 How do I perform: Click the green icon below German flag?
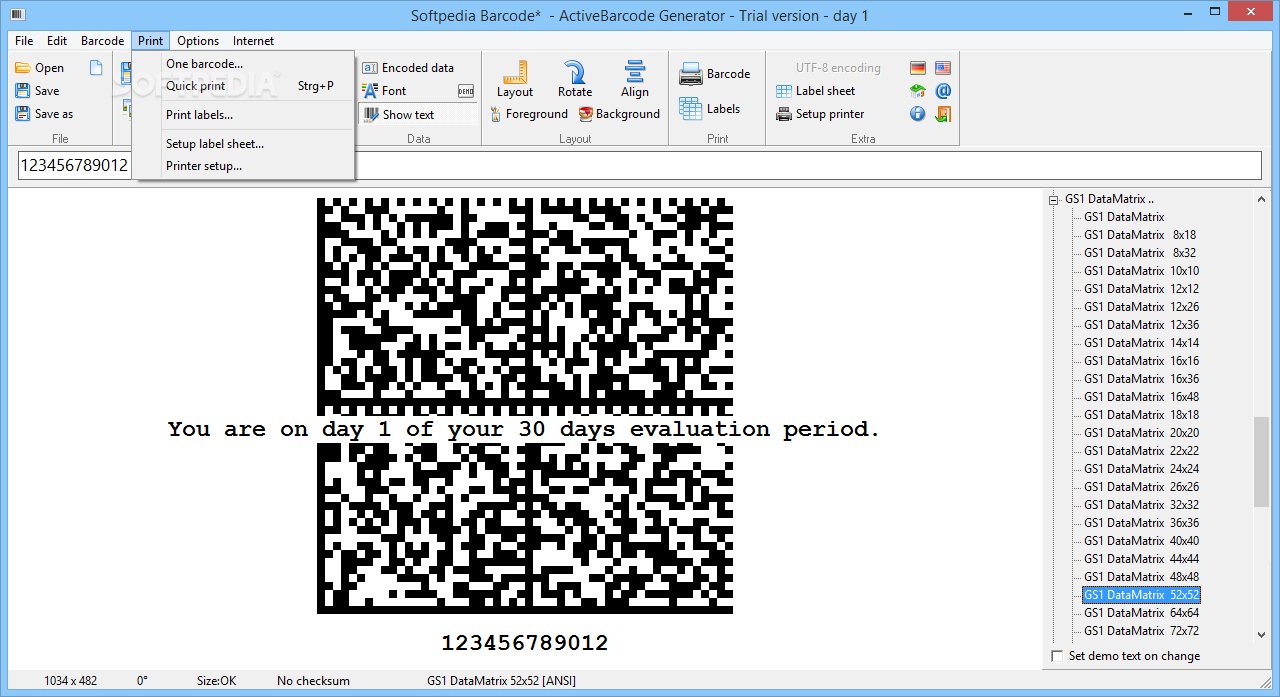(918, 91)
